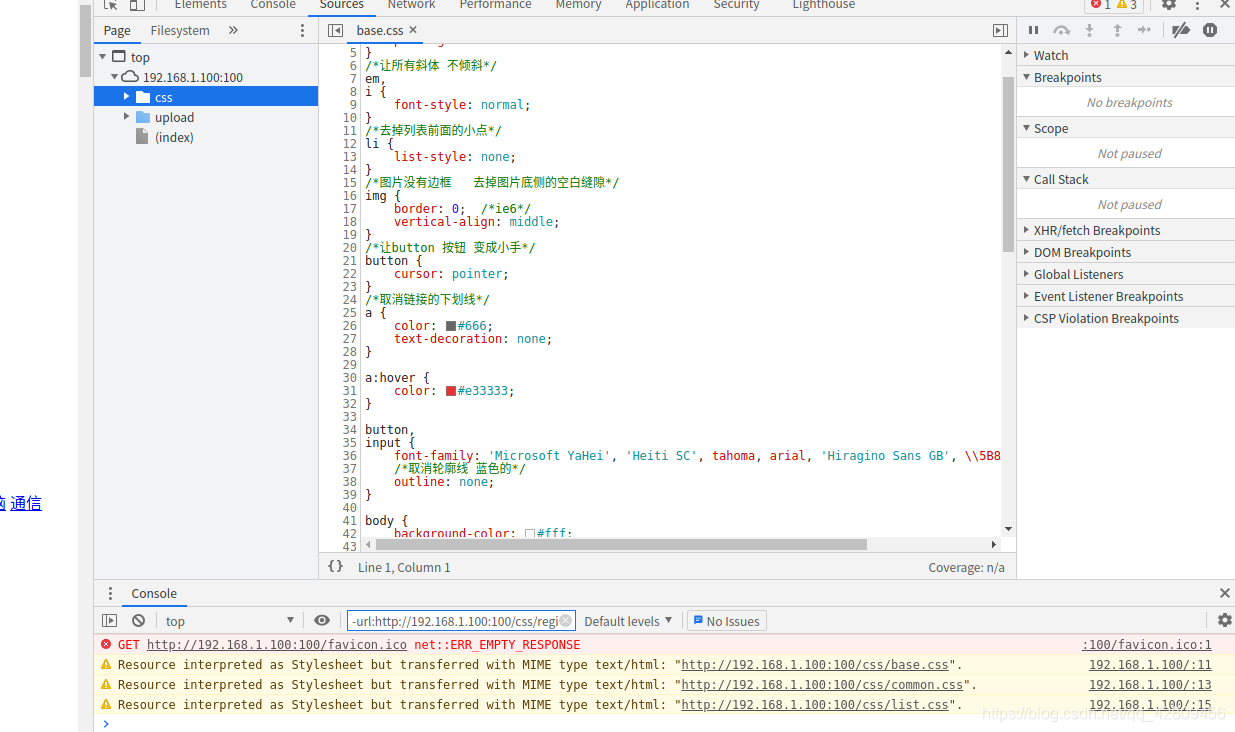The height and width of the screenshot is (732, 1235).
Task: Click the step arrow icon
Action: pos(1145,30)
